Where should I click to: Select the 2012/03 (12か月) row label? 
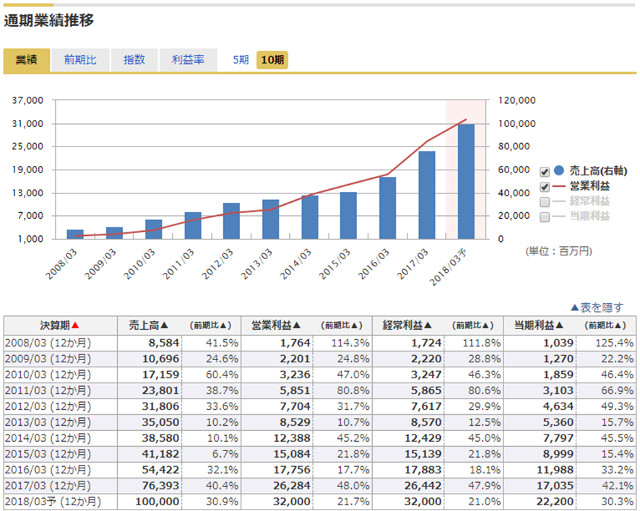pos(48,407)
